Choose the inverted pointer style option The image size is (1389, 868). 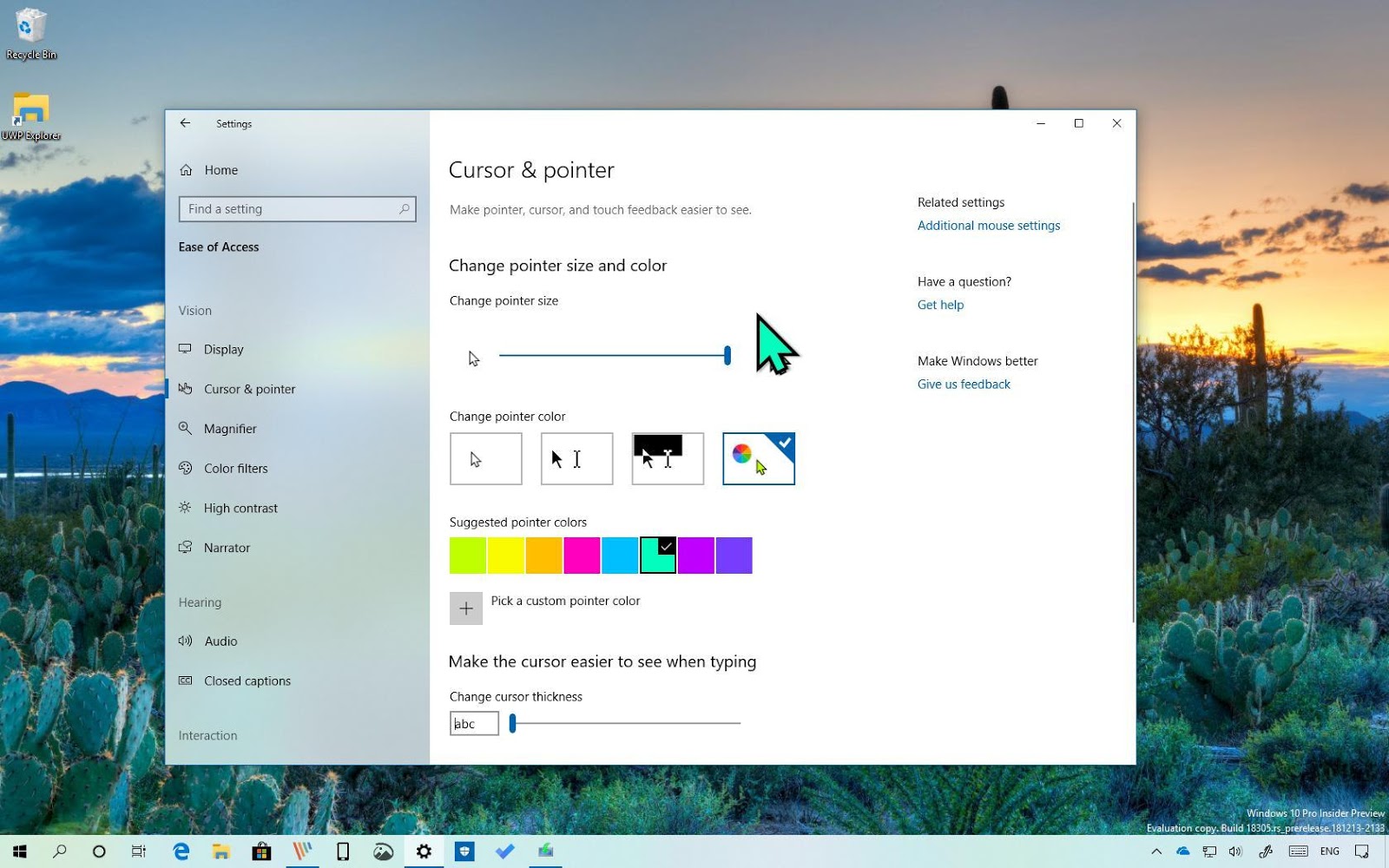tap(667, 458)
